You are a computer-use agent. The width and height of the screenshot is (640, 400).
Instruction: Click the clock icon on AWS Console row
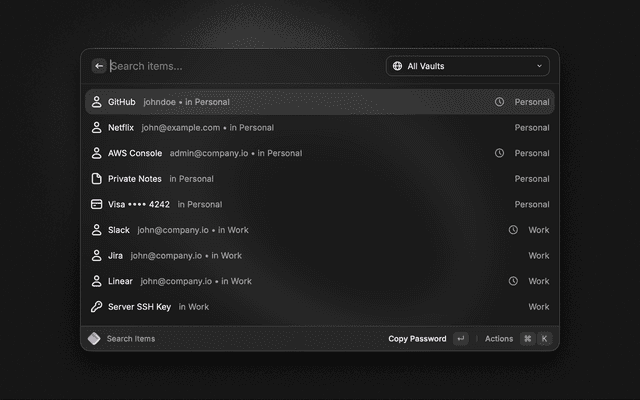(x=499, y=153)
